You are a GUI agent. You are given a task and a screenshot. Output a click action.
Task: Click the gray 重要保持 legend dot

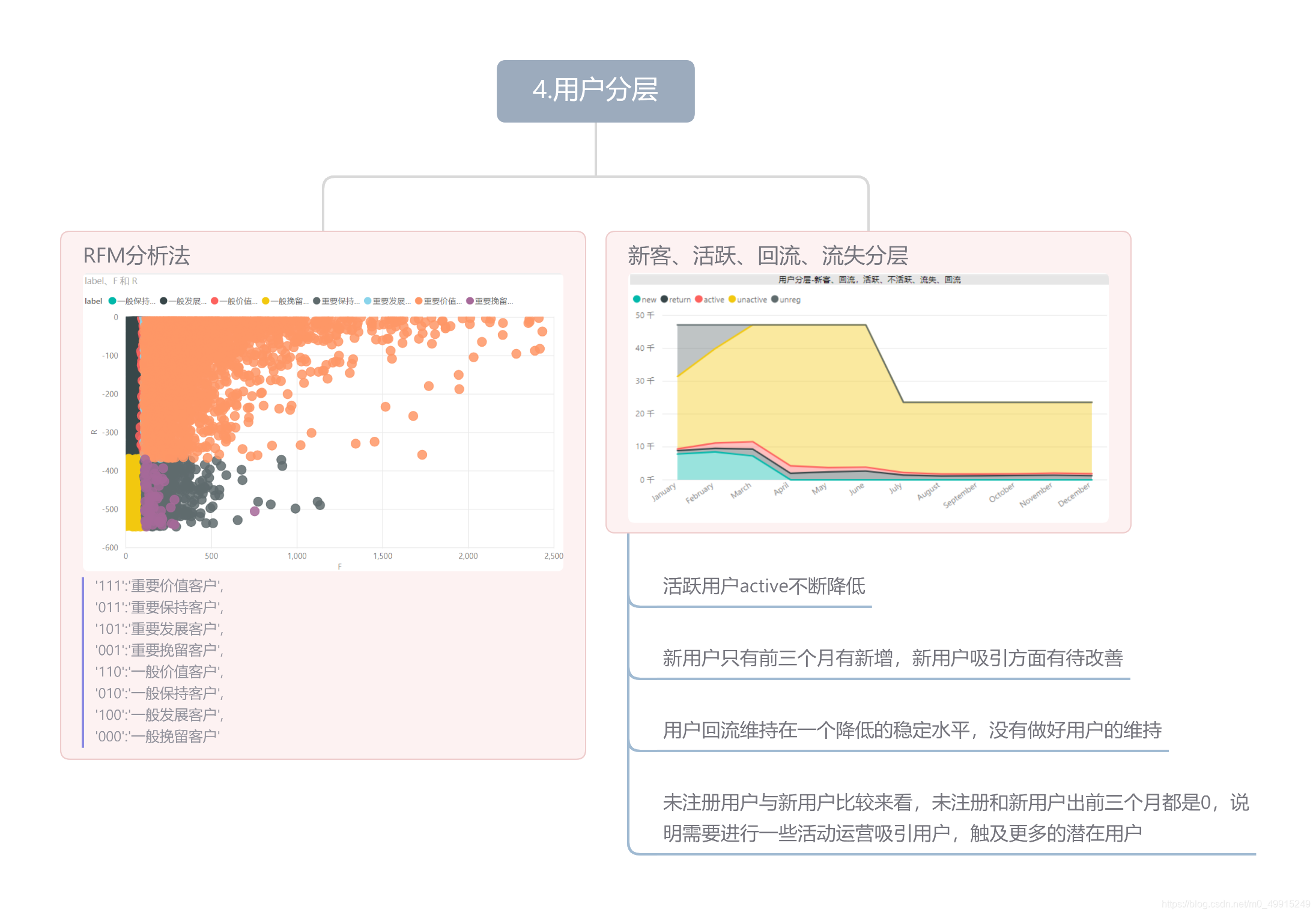[317, 301]
